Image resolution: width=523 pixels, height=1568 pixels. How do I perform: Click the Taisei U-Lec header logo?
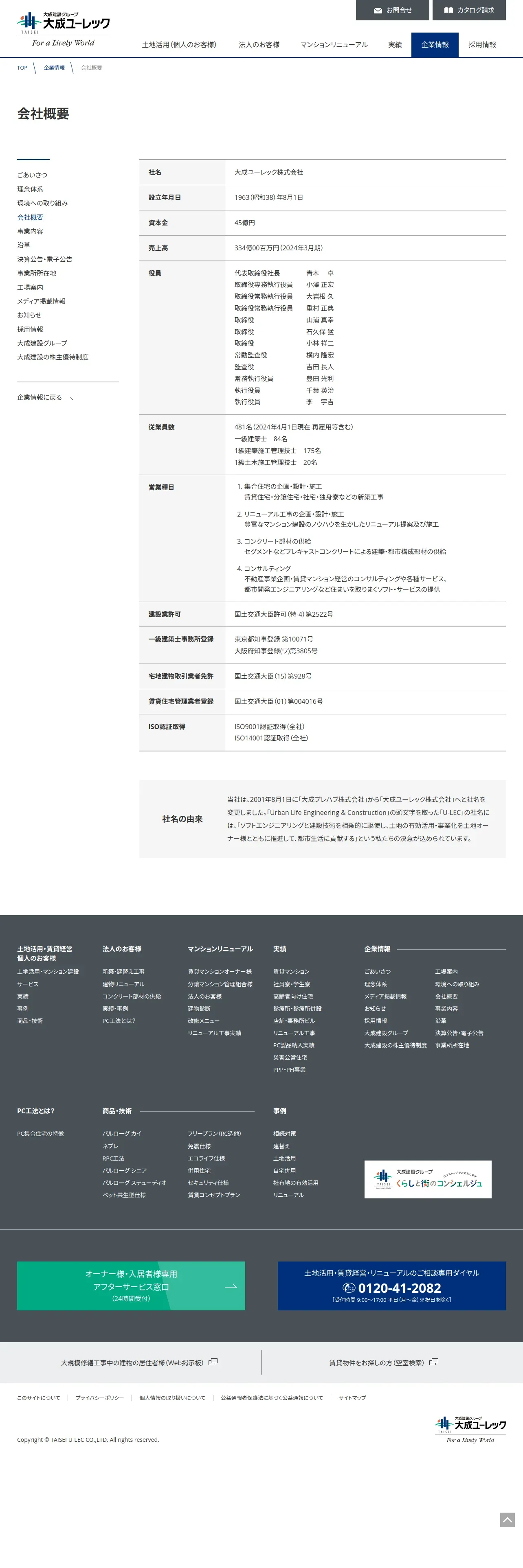63,29
